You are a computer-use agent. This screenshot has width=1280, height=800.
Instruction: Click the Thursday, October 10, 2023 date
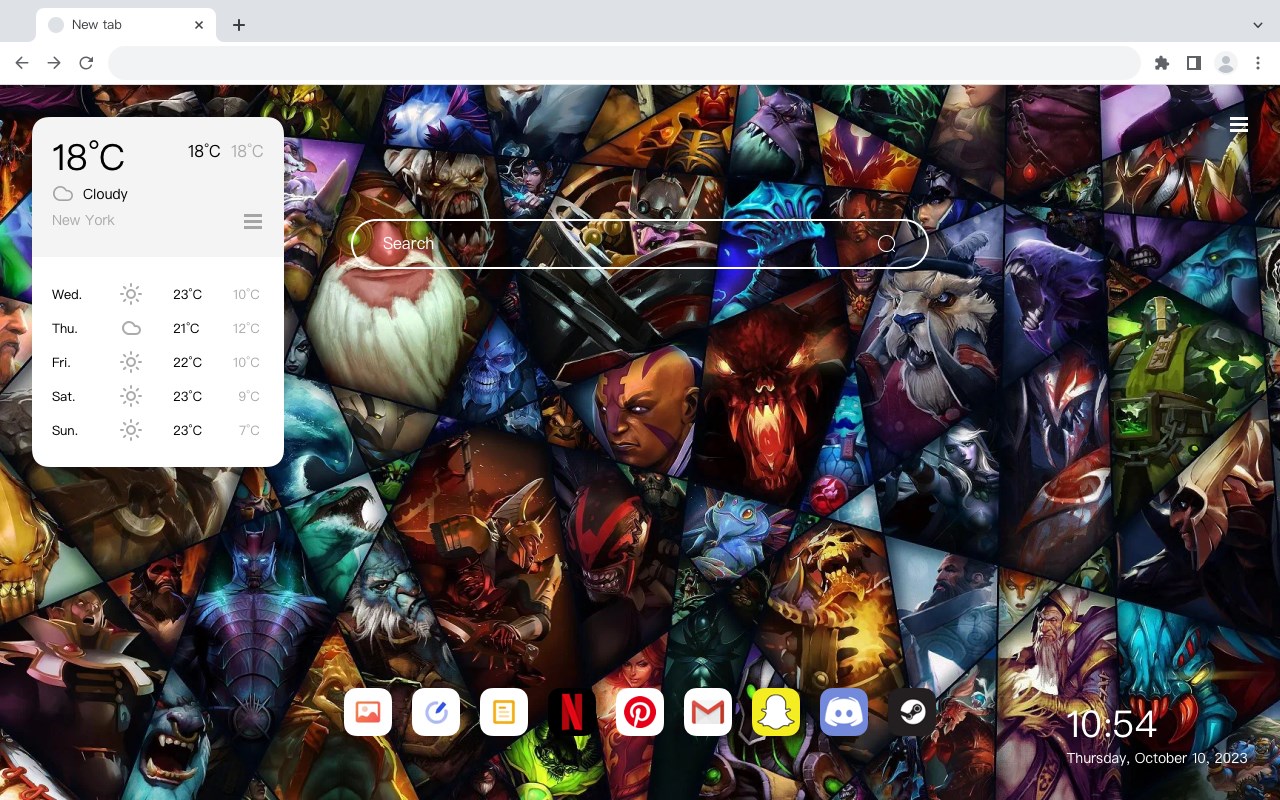(x=1157, y=758)
